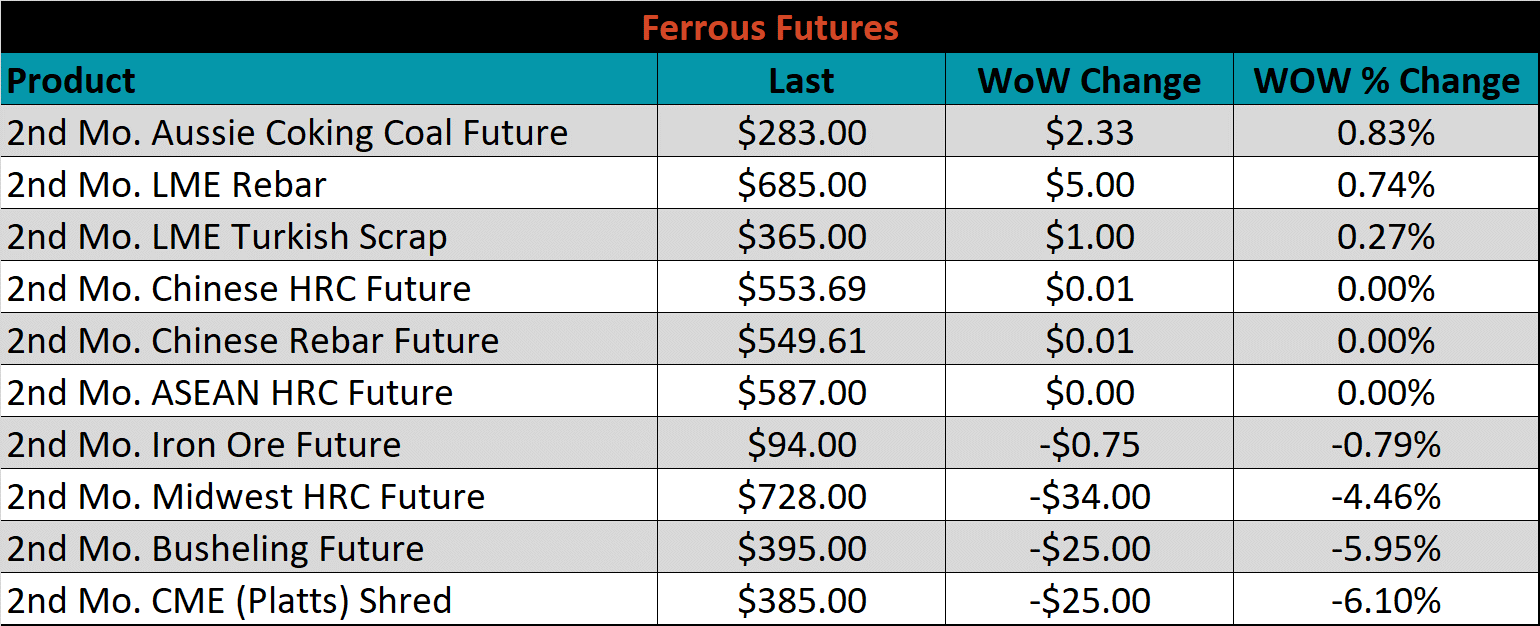This screenshot has width=1540, height=626.
Task: Click the Chinese HRC Future cell
Action: coord(329,288)
